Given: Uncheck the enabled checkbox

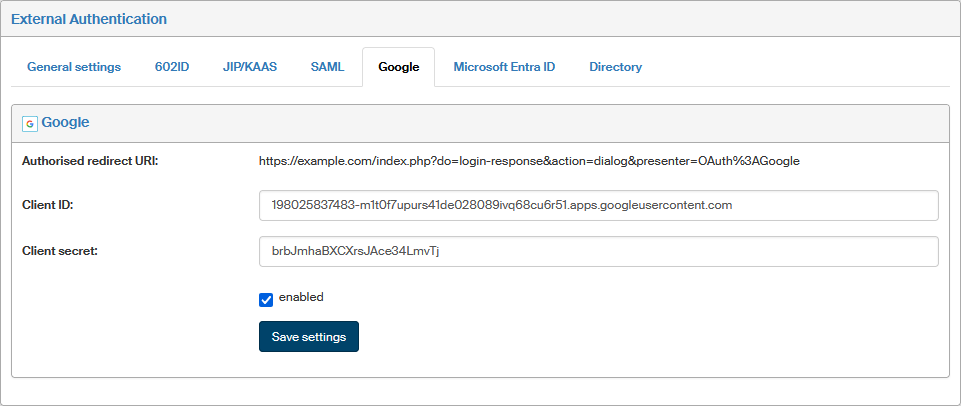Looking at the screenshot, I should tap(266, 299).
